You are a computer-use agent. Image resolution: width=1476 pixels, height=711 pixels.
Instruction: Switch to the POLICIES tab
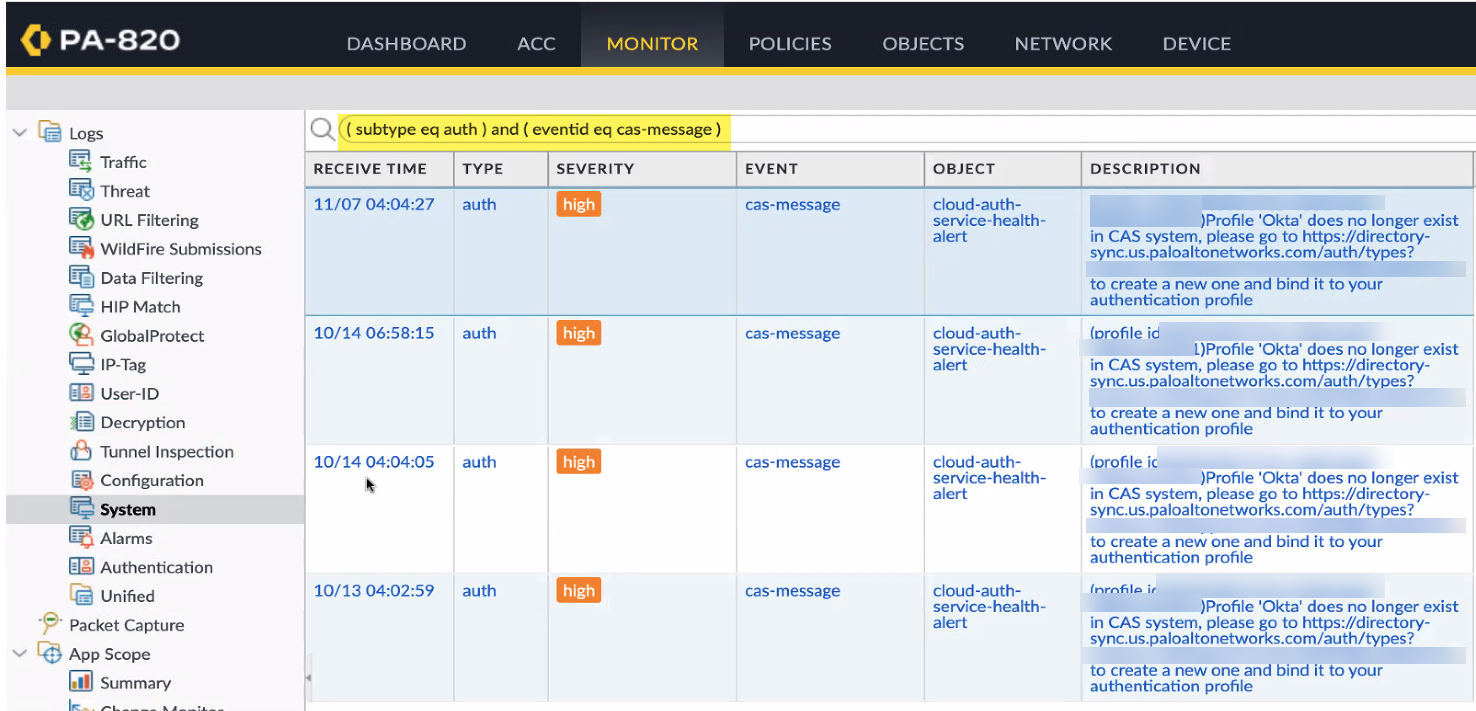(789, 44)
